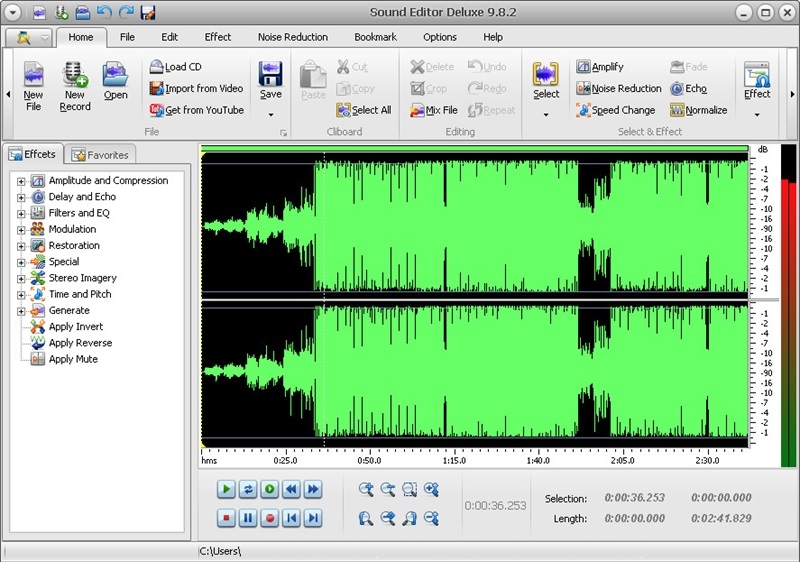Click the large Effect icon
This screenshot has width=800, height=562.
757,74
